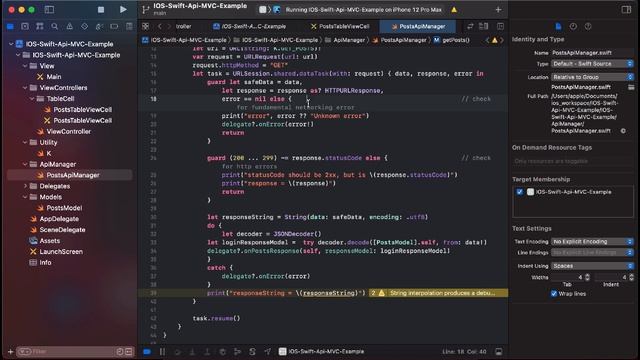Go forward in editor history
This screenshot has height=360, width=640.
(x=169, y=26)
